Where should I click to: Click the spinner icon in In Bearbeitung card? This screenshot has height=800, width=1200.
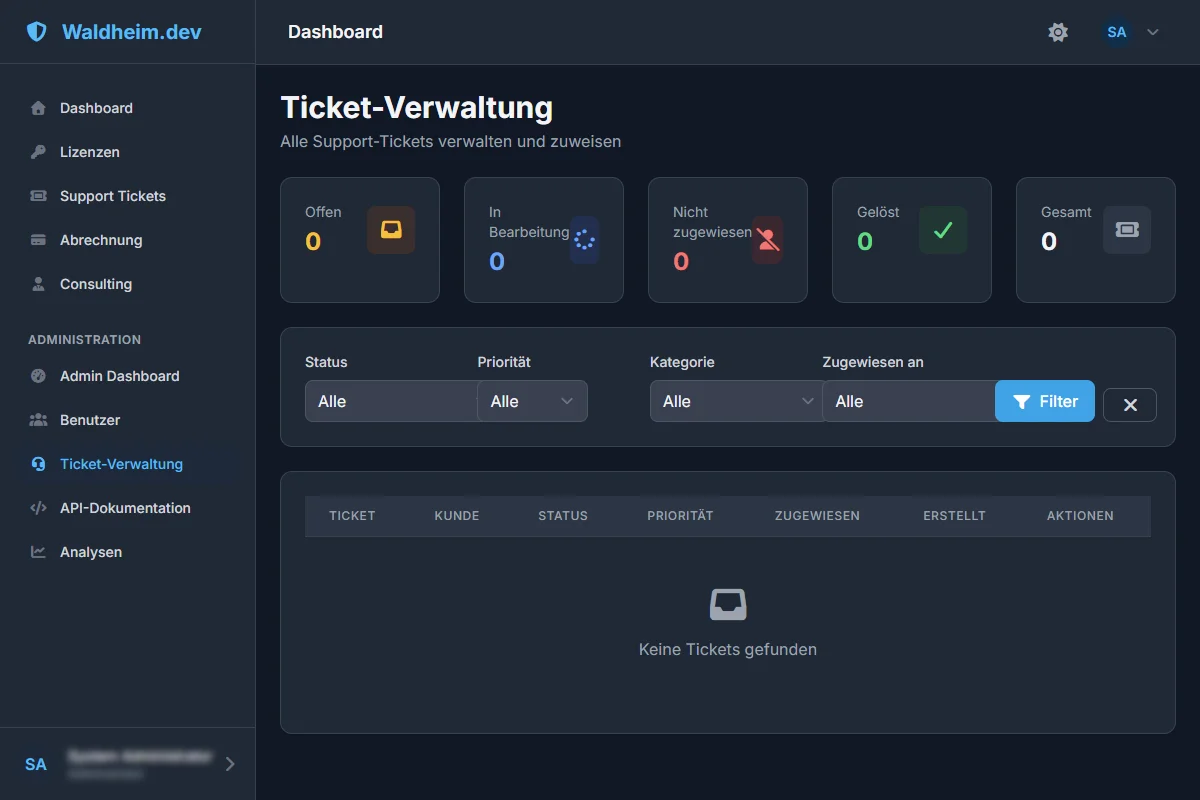(x=585, y=240)
